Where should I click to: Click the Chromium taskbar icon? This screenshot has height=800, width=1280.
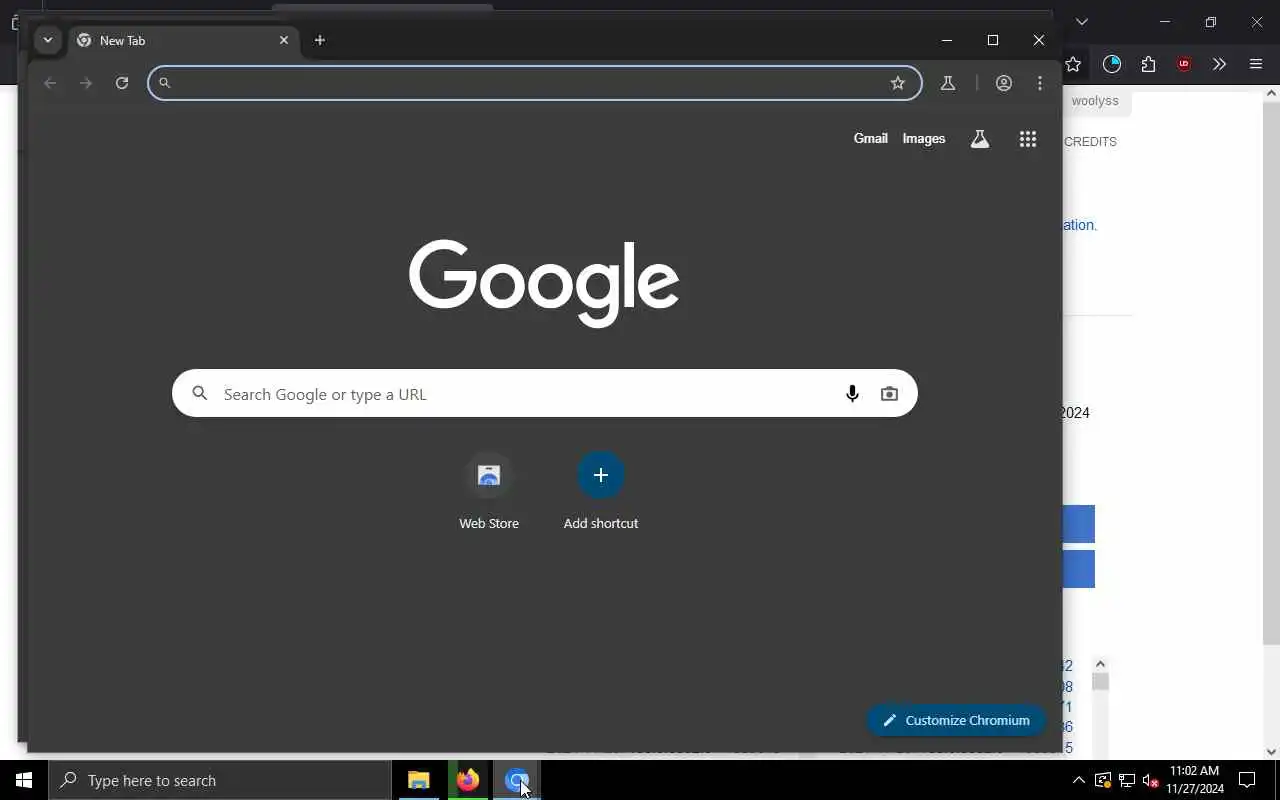point(517,780)
